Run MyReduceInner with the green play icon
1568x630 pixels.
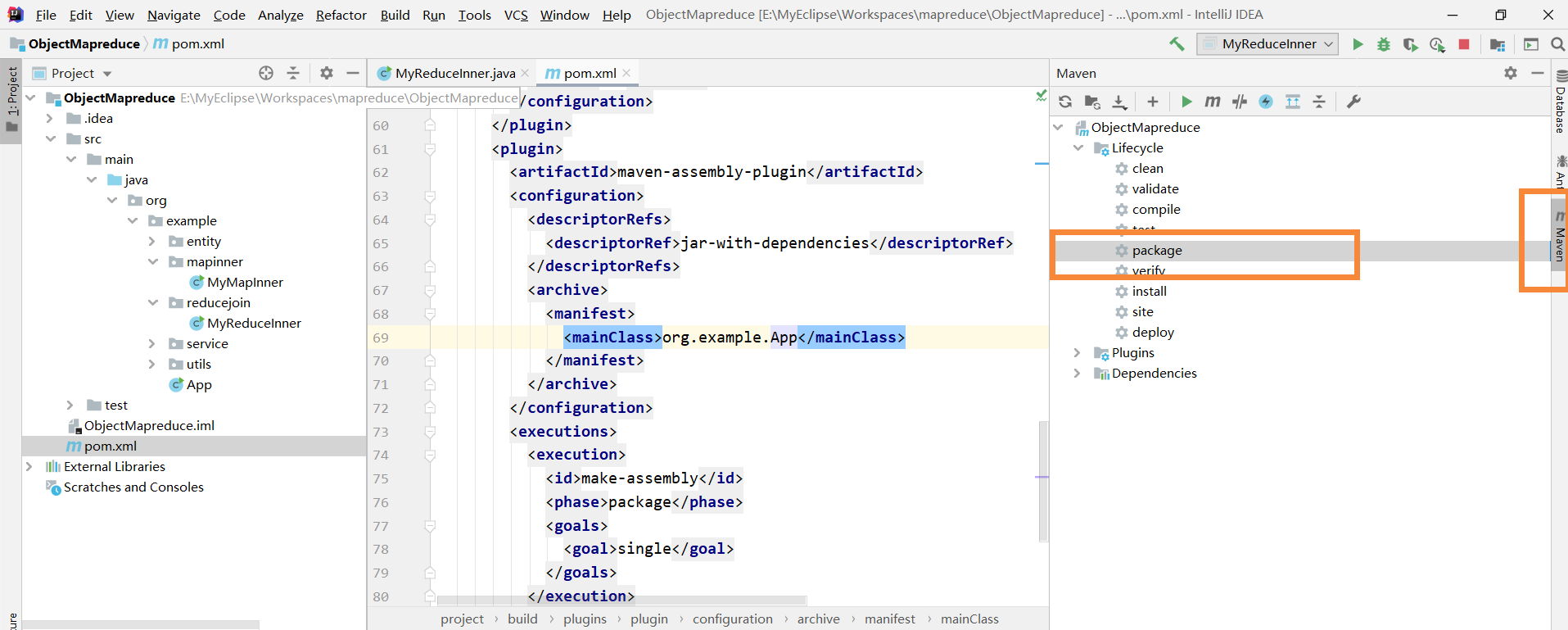pyautogui.click(x=1358, y=44)
